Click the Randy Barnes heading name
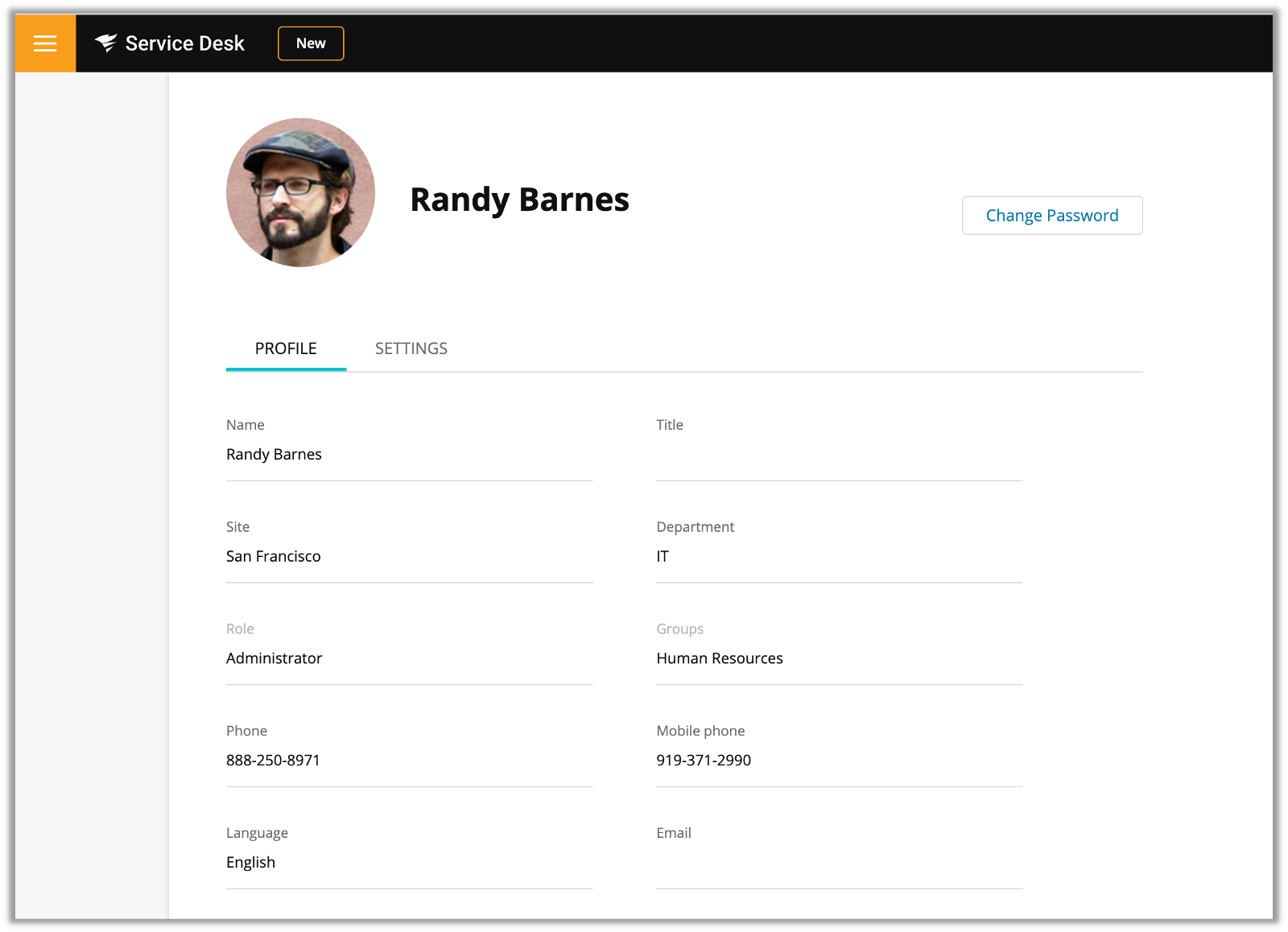Image resolution: width=1288 pixels, height=932 pixels. (x=519, y=200)
